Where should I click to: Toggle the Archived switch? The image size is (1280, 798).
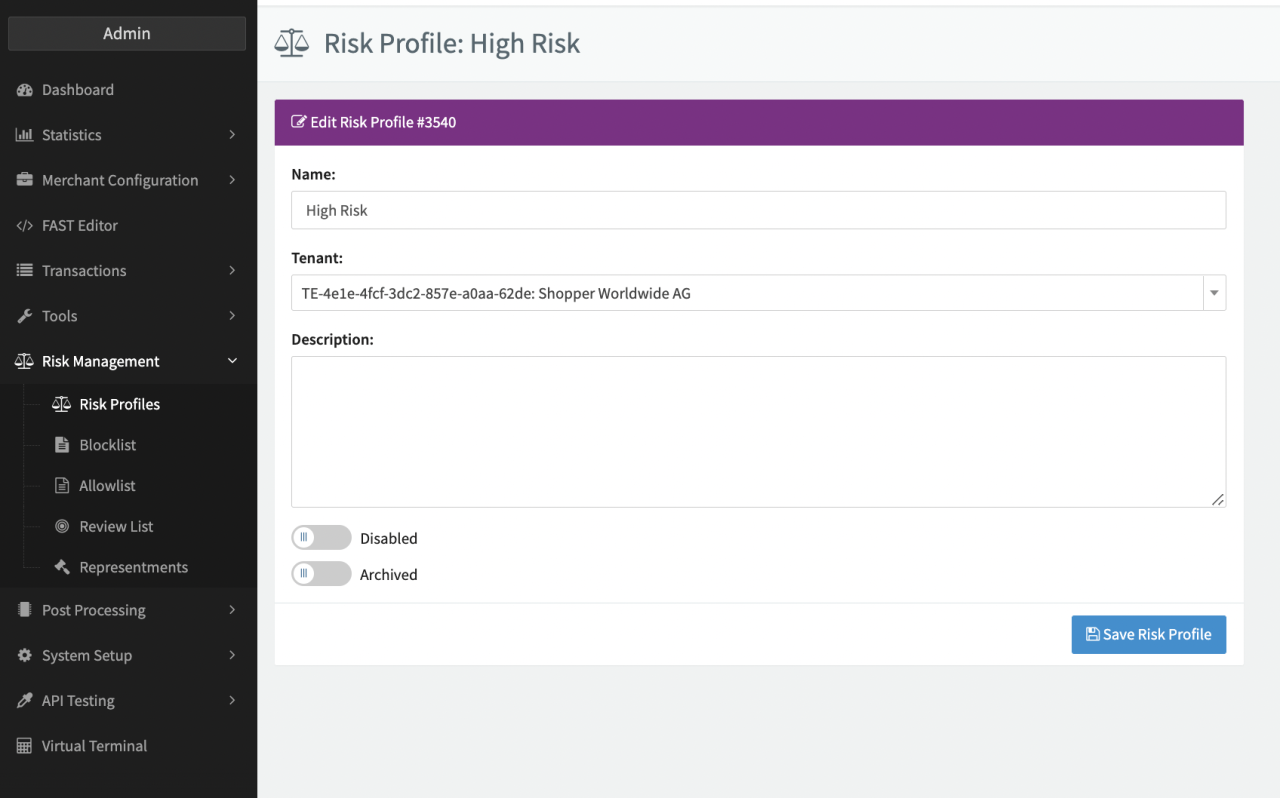pos(321,574)
